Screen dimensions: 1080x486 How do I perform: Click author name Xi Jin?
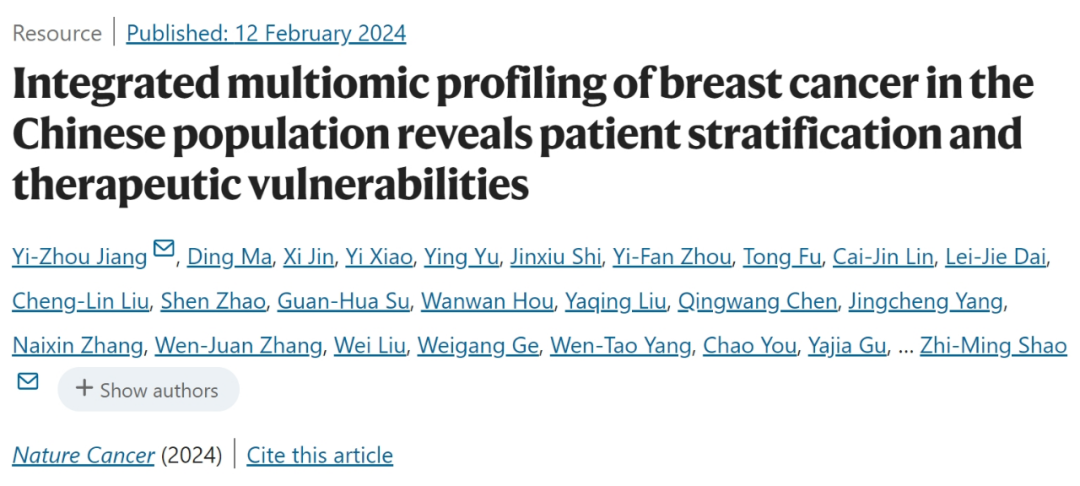click(309, 257)
